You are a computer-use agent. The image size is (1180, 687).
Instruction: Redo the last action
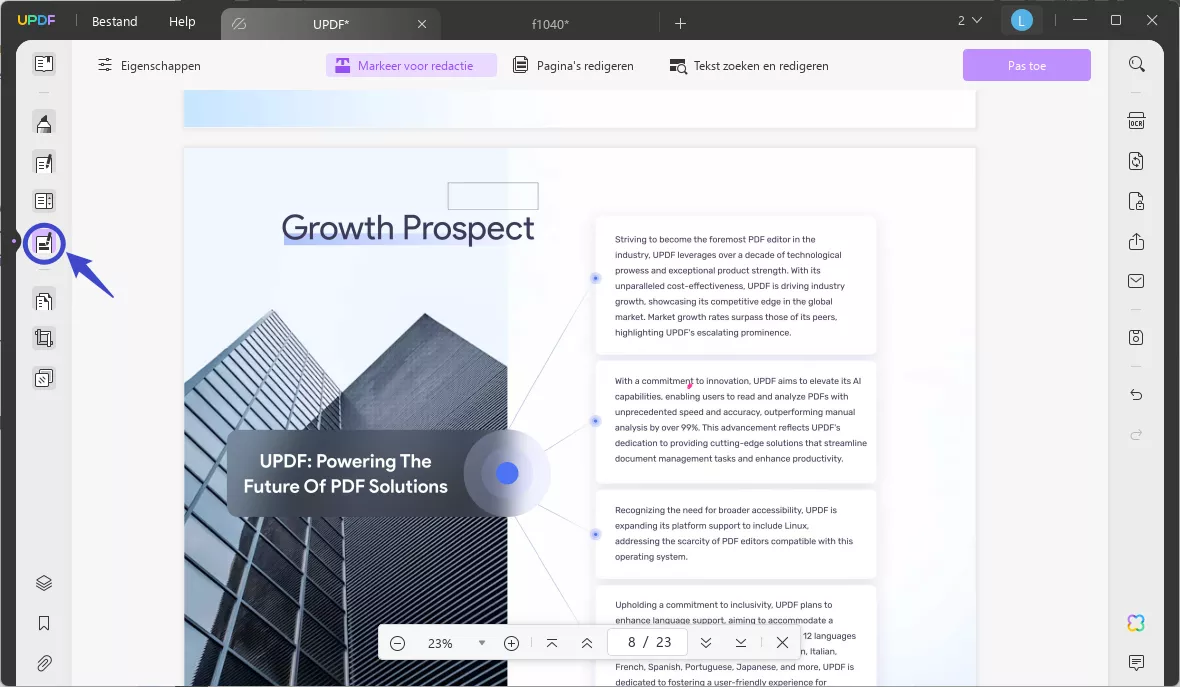[1136, 434]
